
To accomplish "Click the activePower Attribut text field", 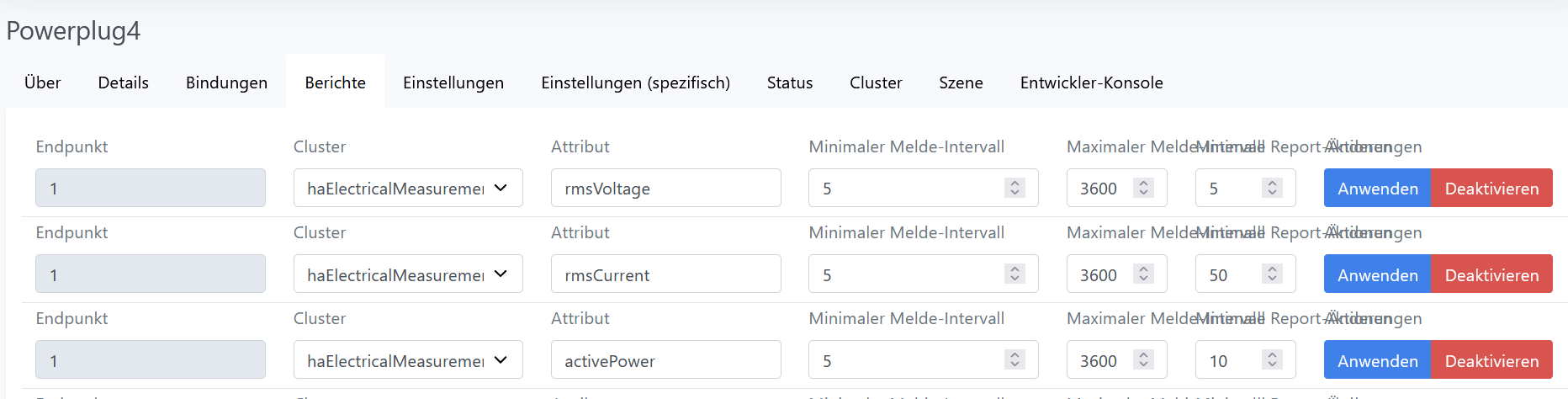I will tap(665, 360).
